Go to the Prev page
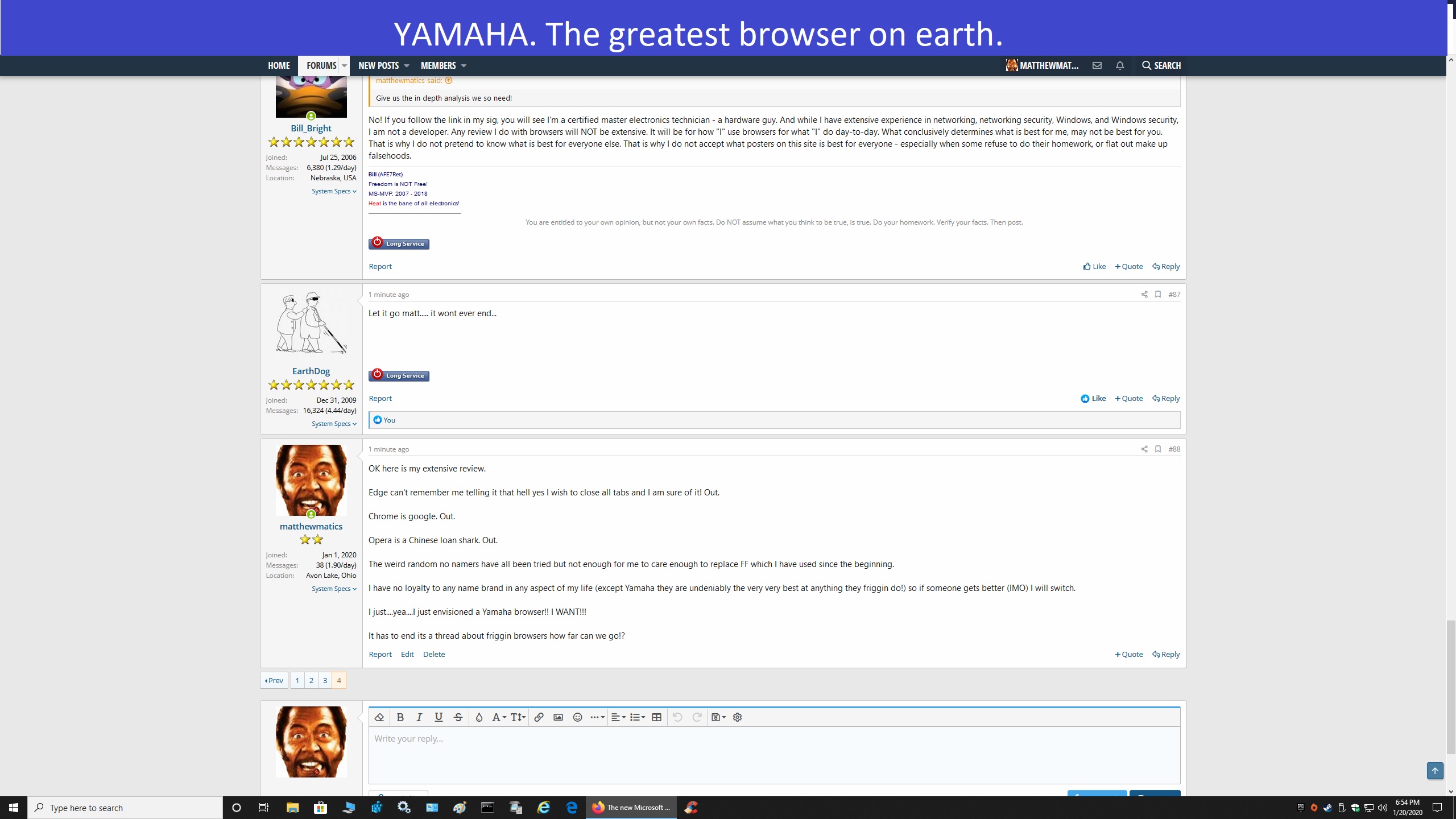Screen dimensions: 1456x819 click(274, 680)
